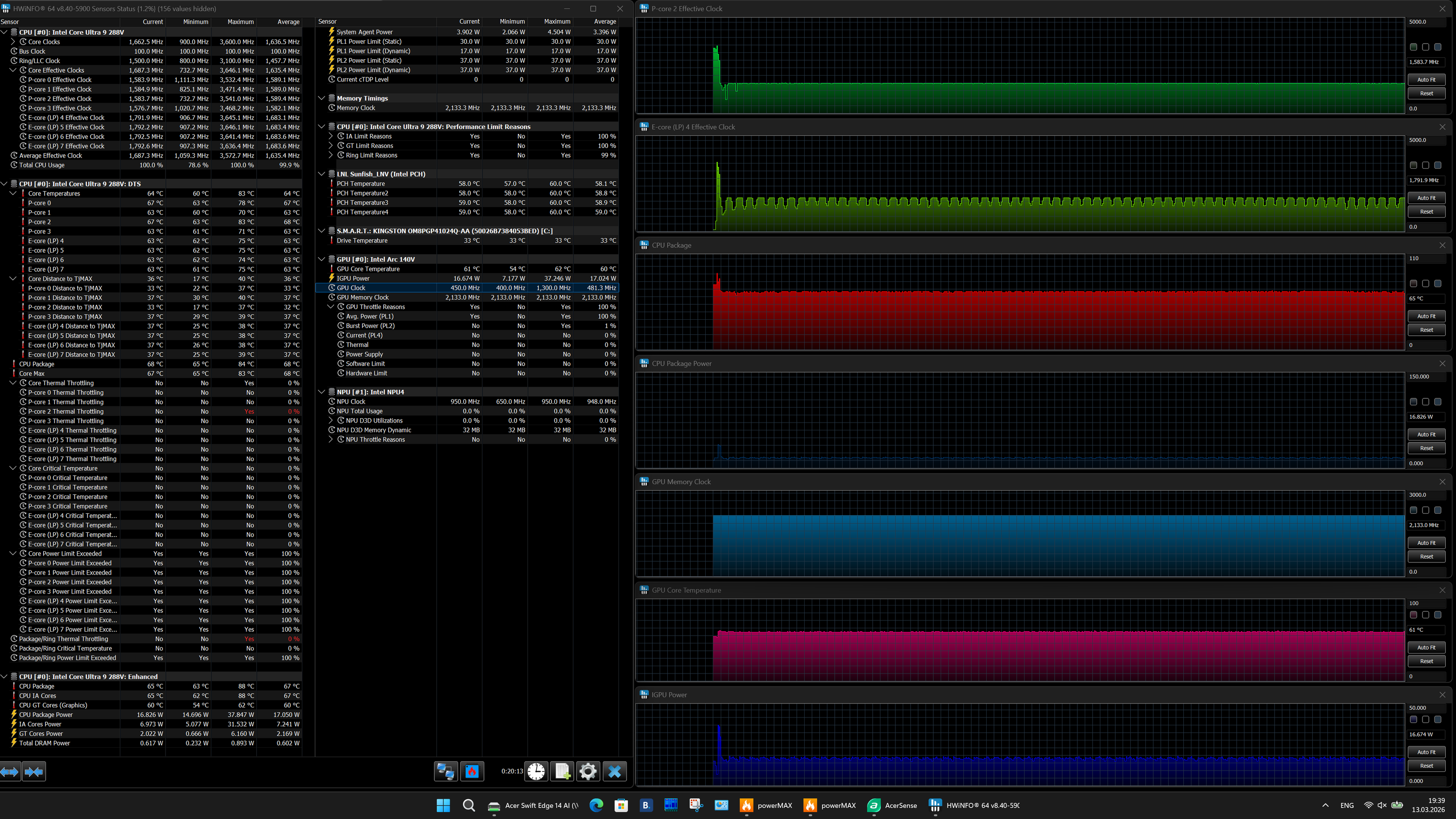Collapse Core Distance to TjMAX group

point(13,278)
